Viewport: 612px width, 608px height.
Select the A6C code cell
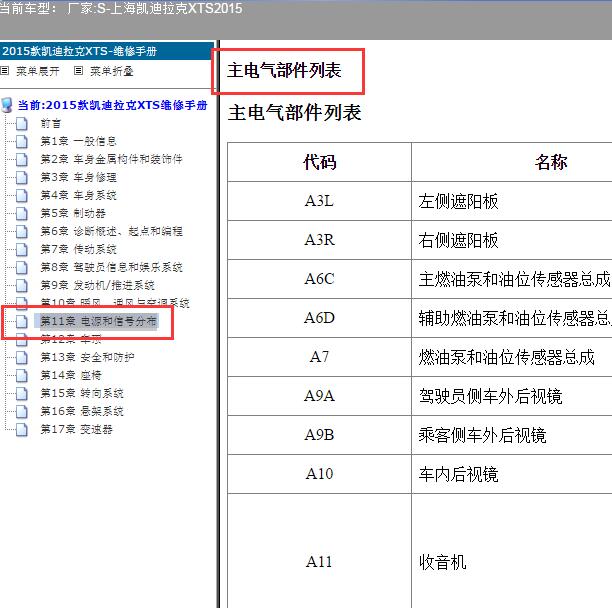pyautogui.click(x=319, y=279)
